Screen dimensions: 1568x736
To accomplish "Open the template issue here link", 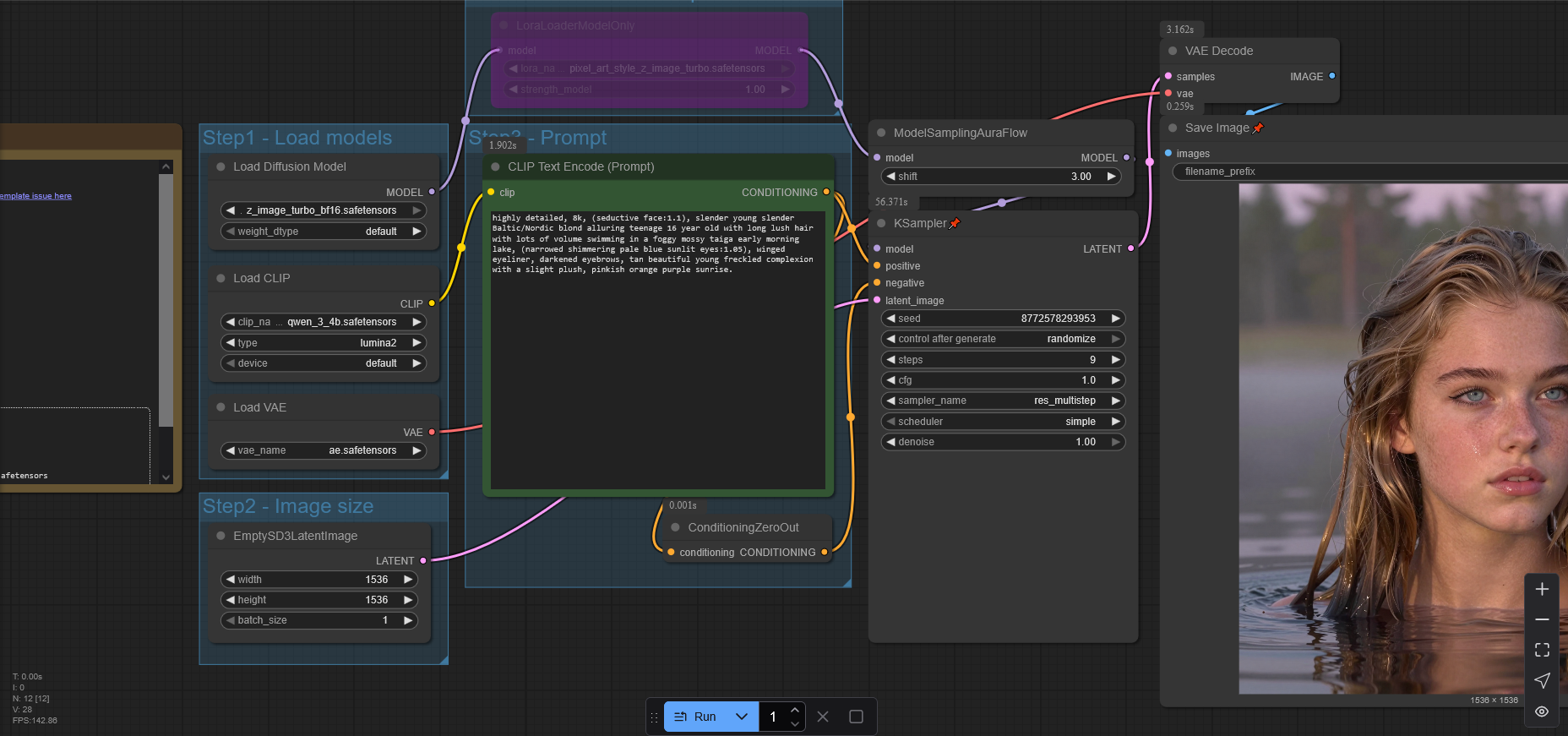I will click(35, 196).
